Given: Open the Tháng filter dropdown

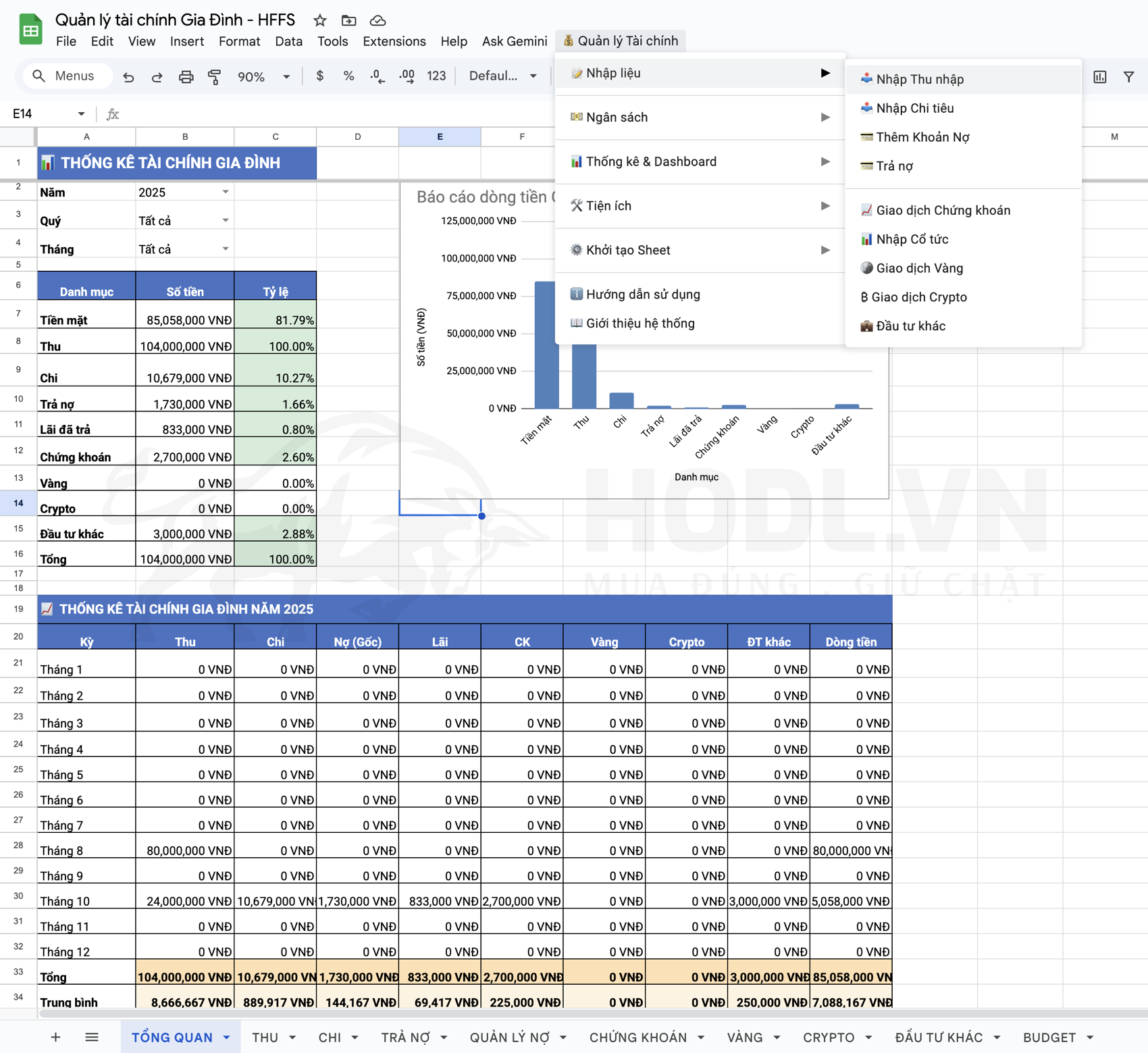Looking at the screenshot, I should tap(225, 249).
